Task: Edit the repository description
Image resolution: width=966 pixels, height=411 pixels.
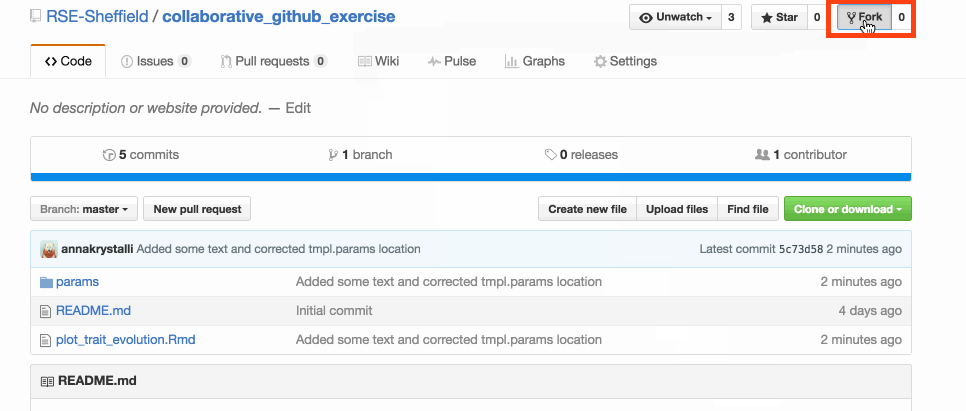Action: (x=298, y=108)
